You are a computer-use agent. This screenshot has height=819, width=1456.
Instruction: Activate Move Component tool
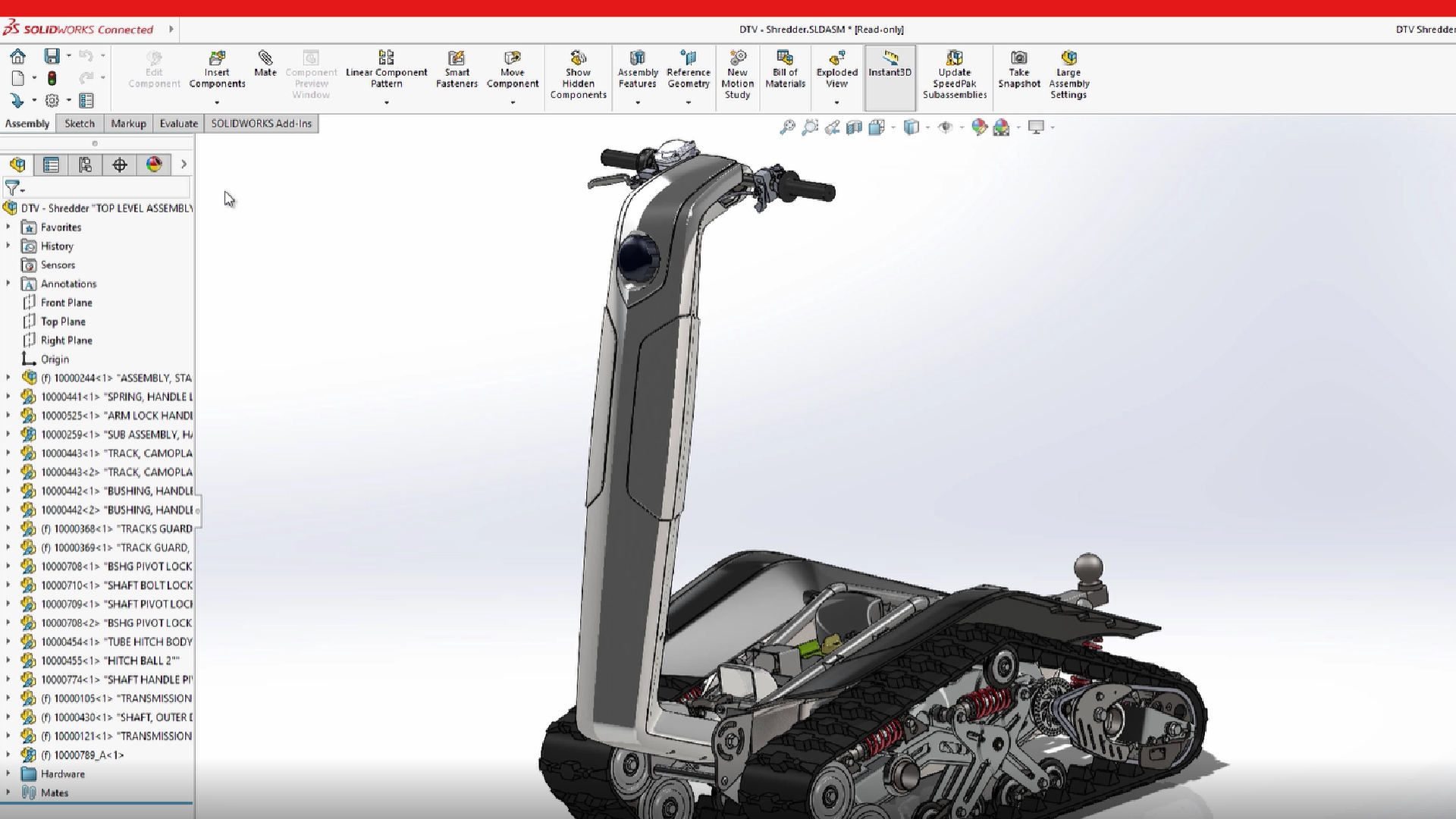pyautogui.click(x=513, y=70)
